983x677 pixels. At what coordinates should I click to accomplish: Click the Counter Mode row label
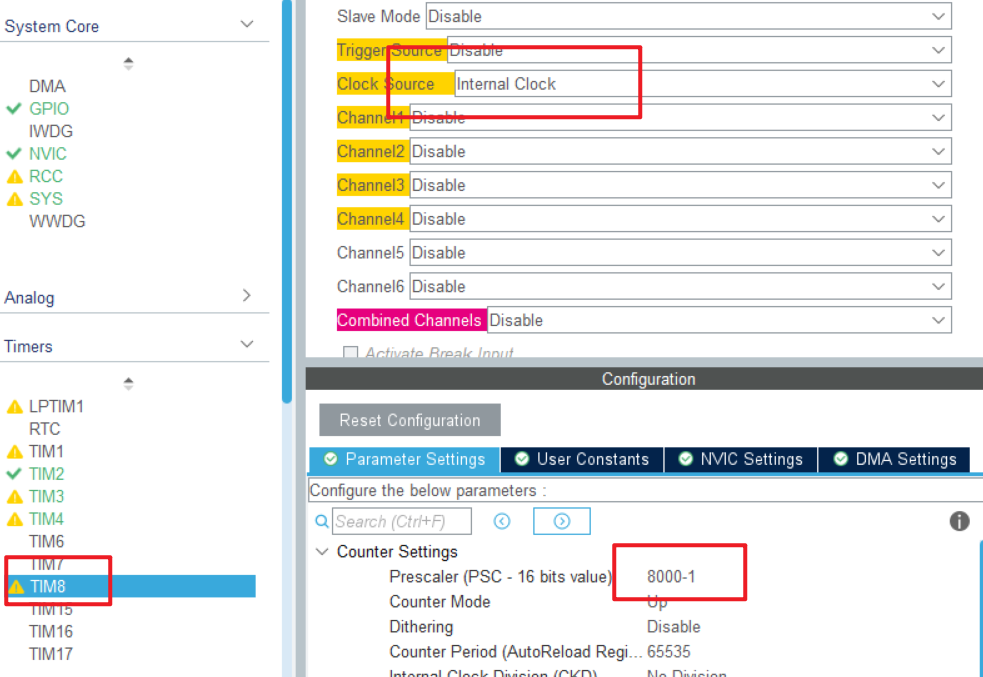click(439, 602)
